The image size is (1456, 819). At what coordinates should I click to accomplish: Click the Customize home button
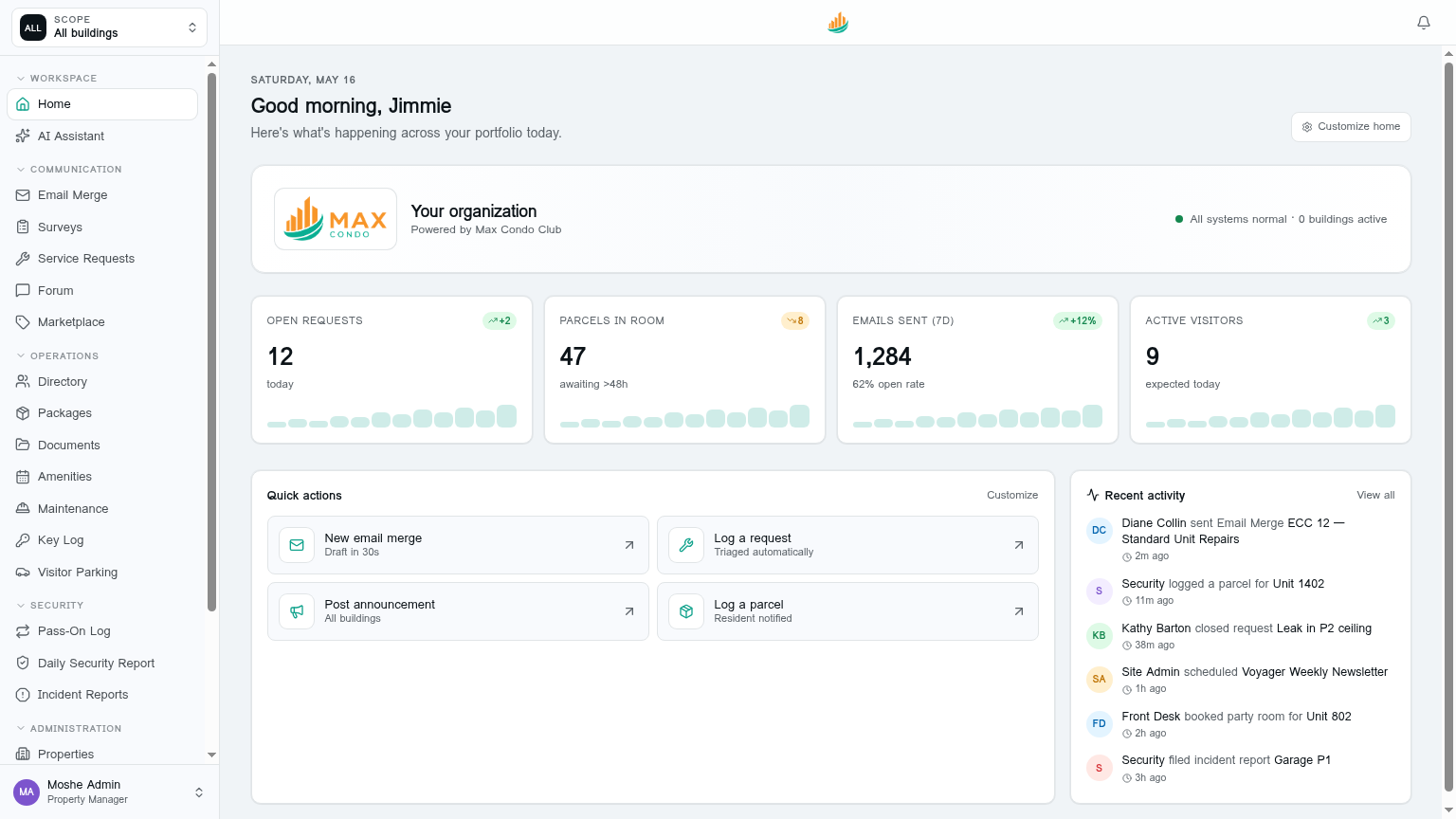1351,127
